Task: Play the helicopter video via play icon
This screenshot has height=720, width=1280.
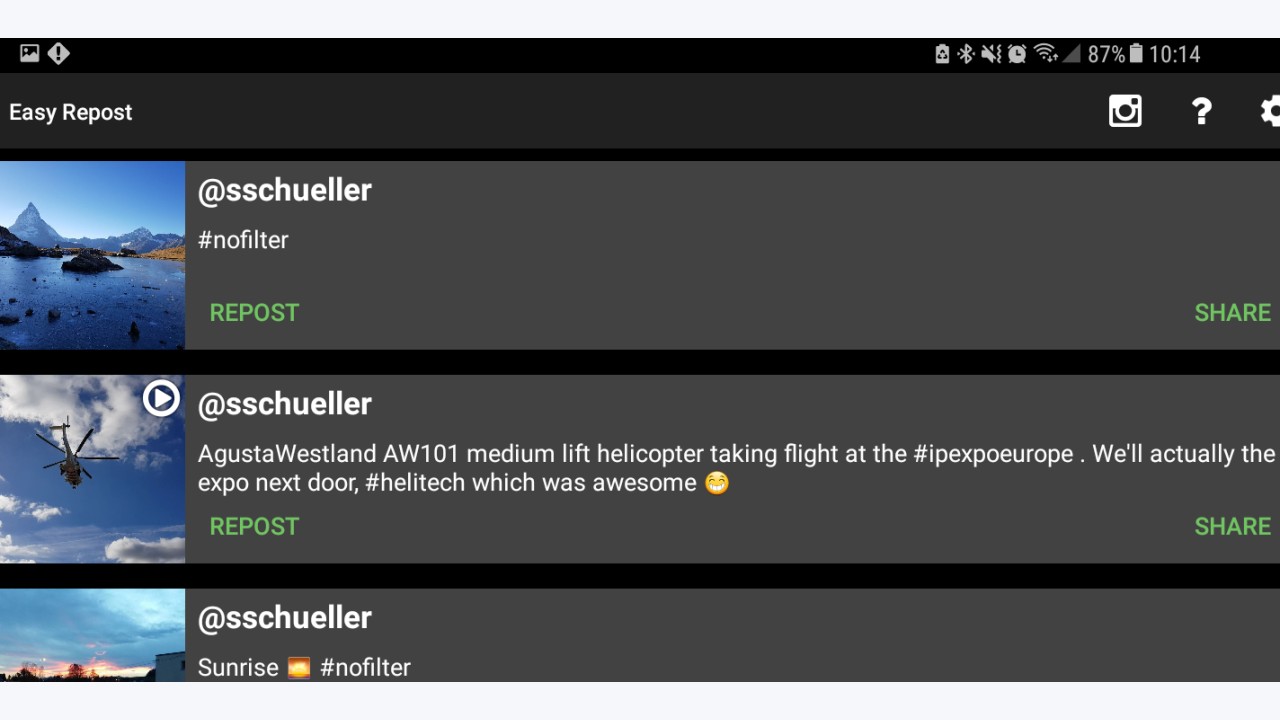Action: coord(161,398)
